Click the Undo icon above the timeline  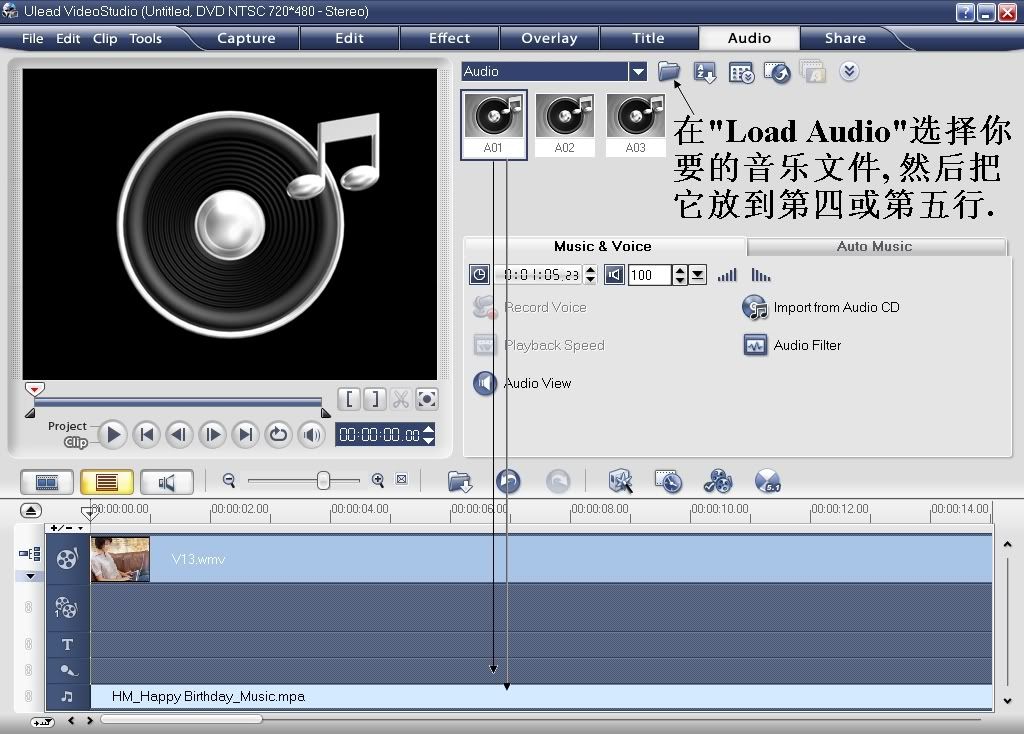[508, 481]
